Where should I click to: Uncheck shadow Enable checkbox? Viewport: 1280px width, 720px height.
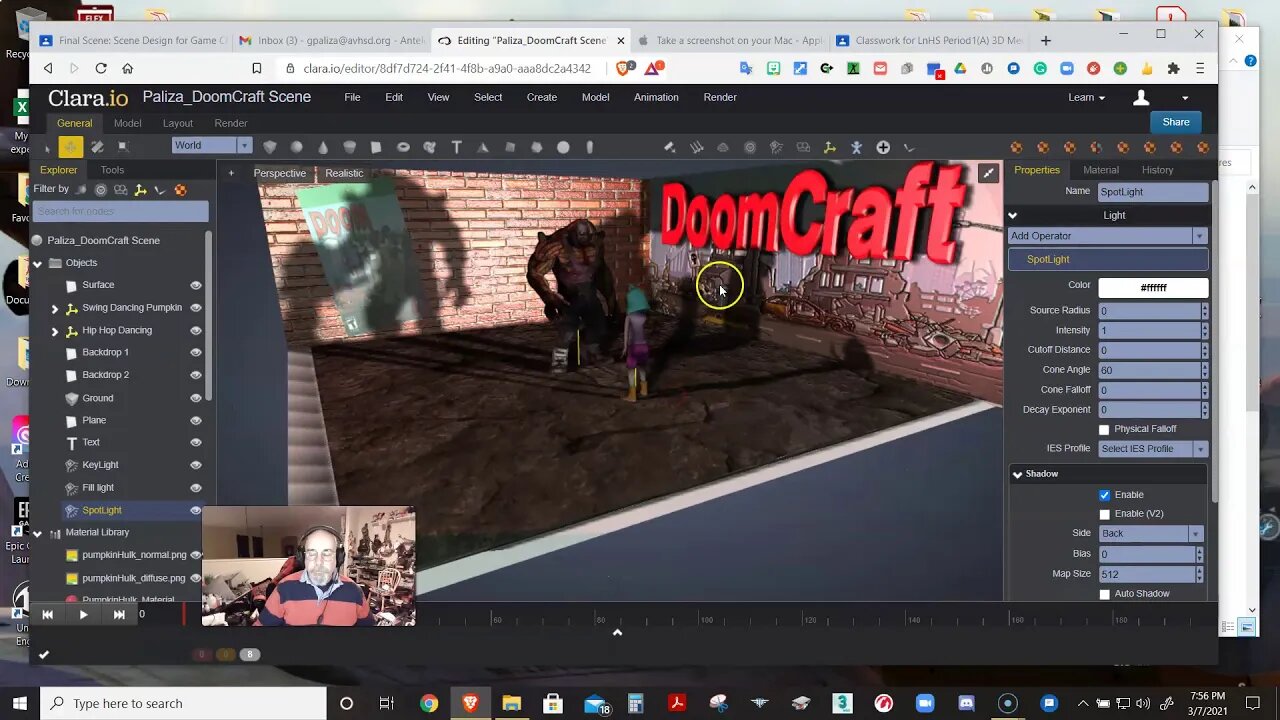coord(1104,495)
